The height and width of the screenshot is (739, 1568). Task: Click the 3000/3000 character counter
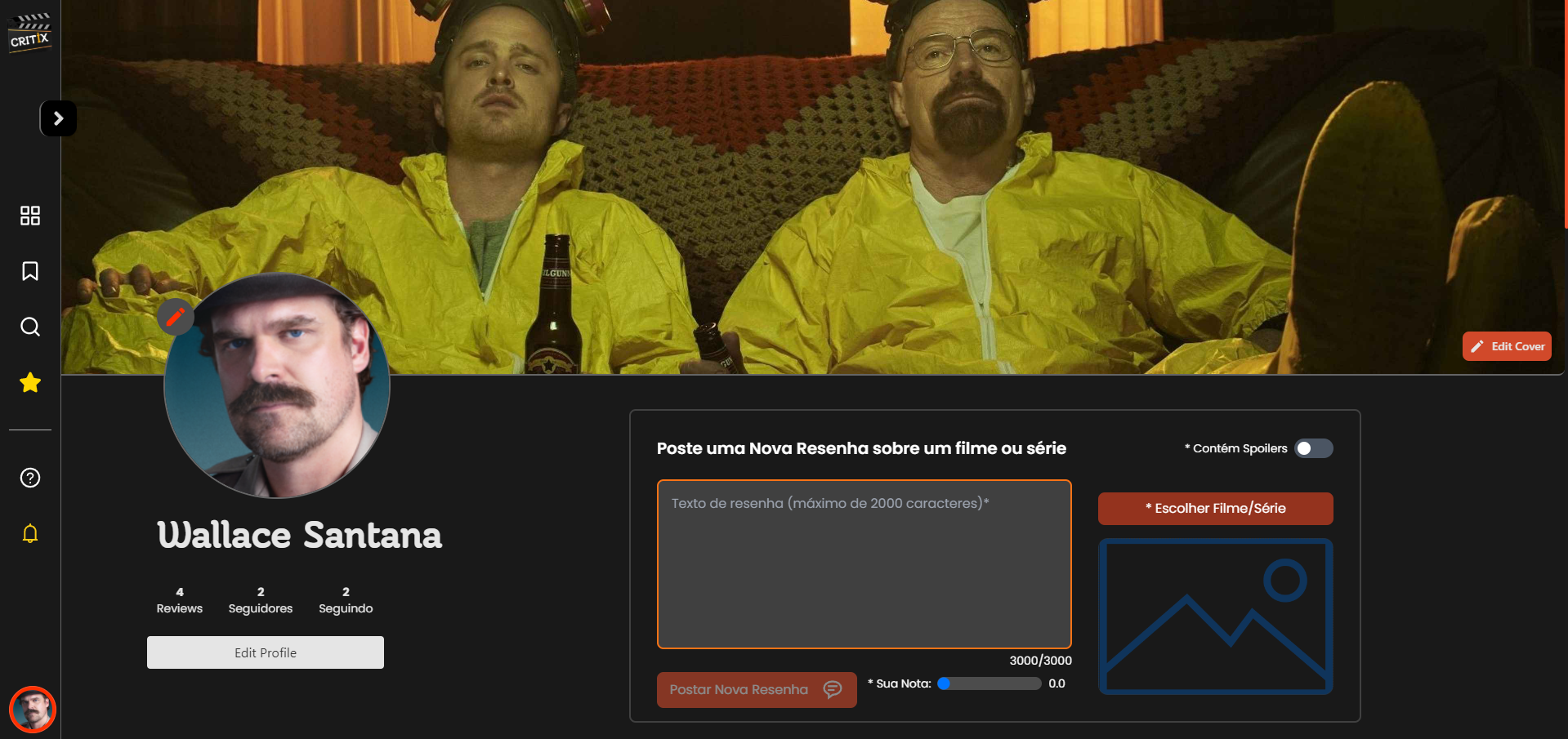[x=1041, y=661]
